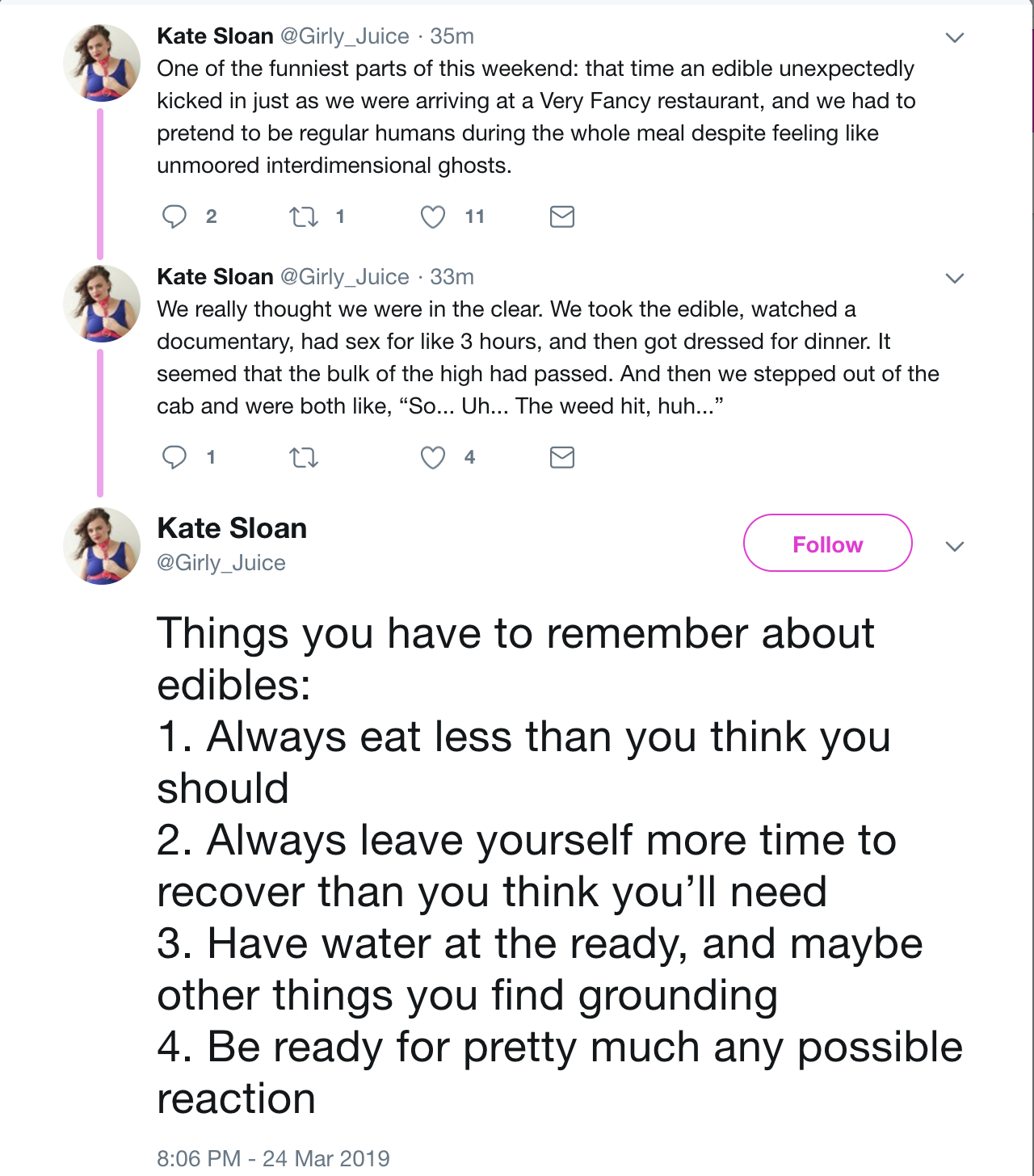Open the 33m timestamp on second tweet
Viewport: 1034px width, 1176px height.
(452, 277)
